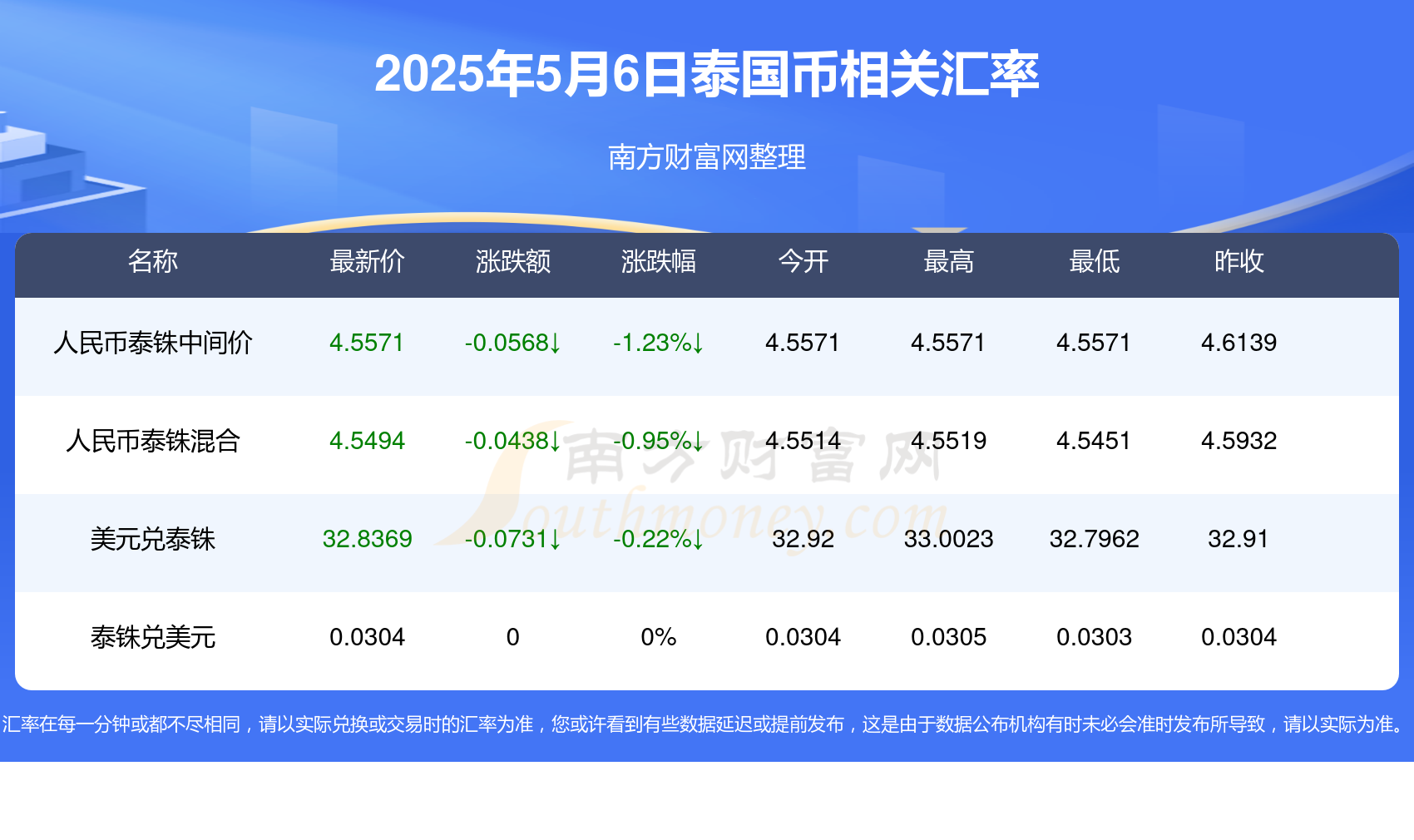This screenshot has height=840, width=1414.
Task: Click the row name 人民币泰铢中间价
Action: [x=153, y=343]
